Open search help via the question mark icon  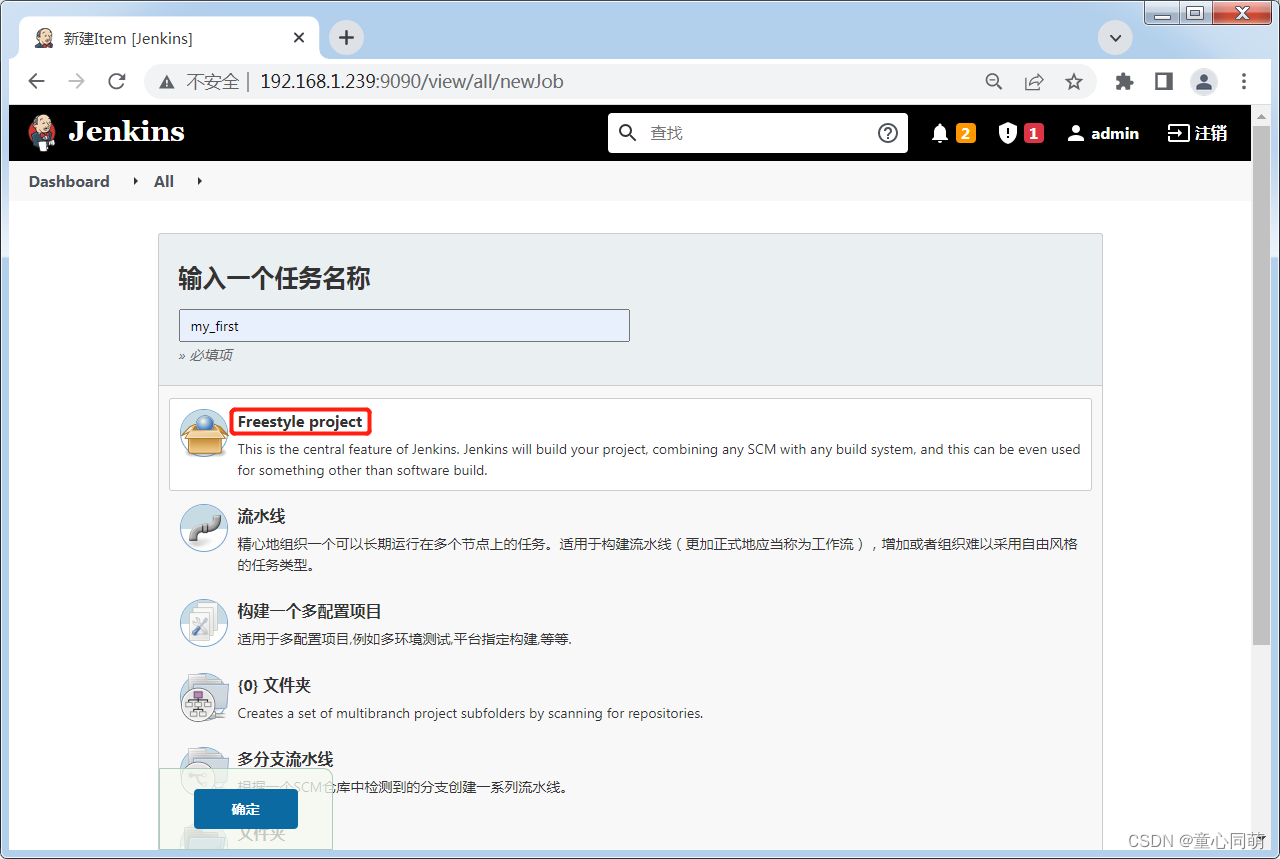coord(888,132)
